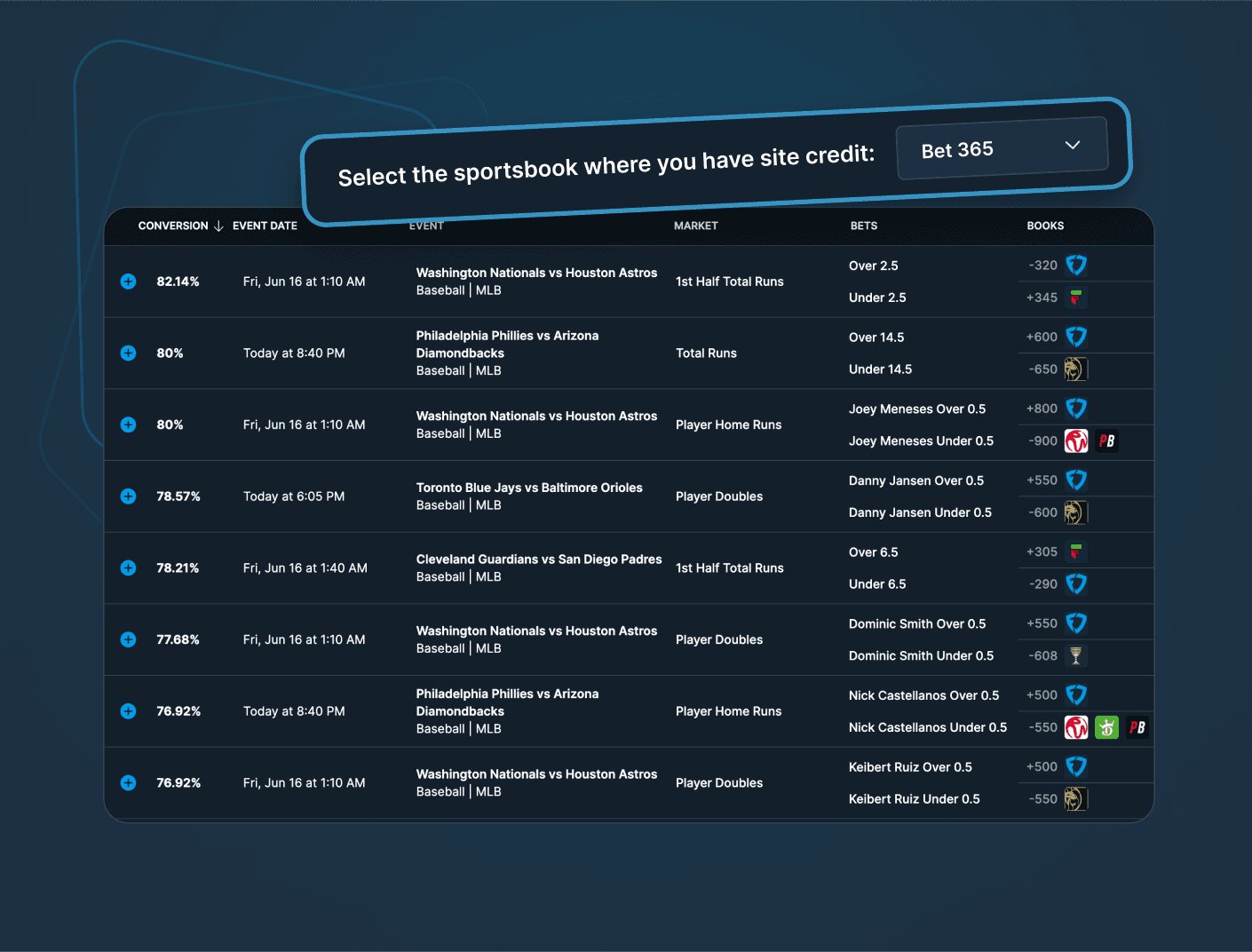The width and height of the screenshot is (1252, 952).
Task: Open the BetMGM book icon for Under 14.5
Action: tap(1076, 369)
